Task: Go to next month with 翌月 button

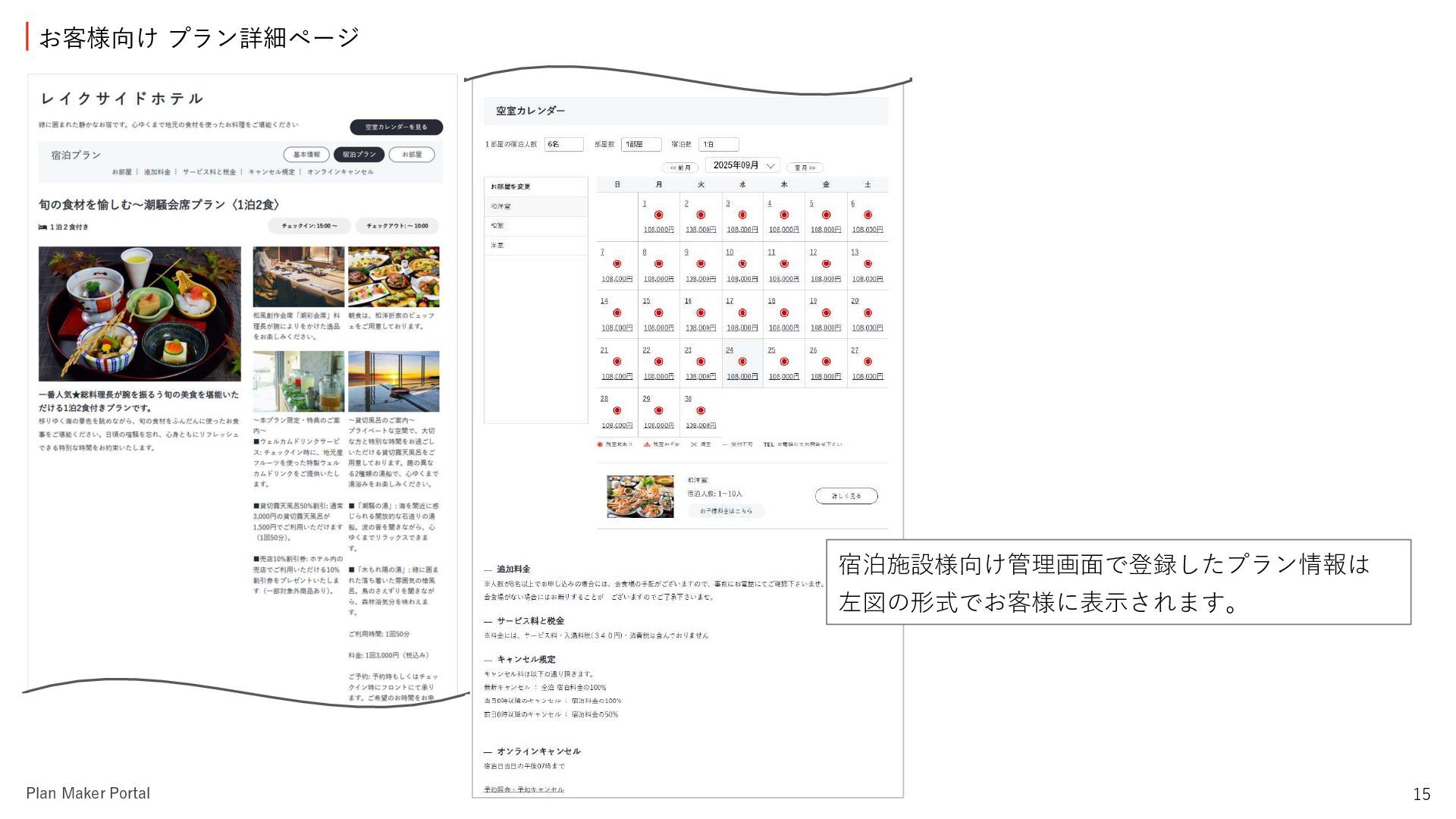Action: tap(805, 168)
